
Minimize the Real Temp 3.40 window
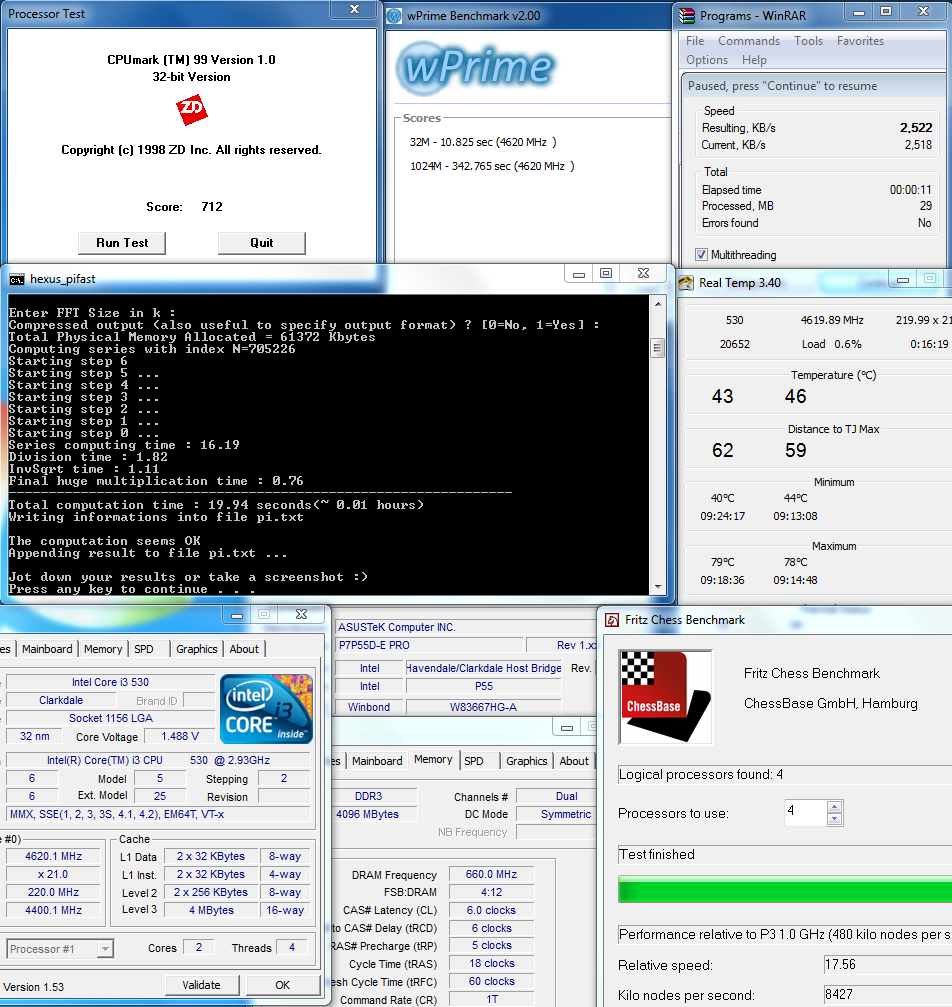pos(903,279)
